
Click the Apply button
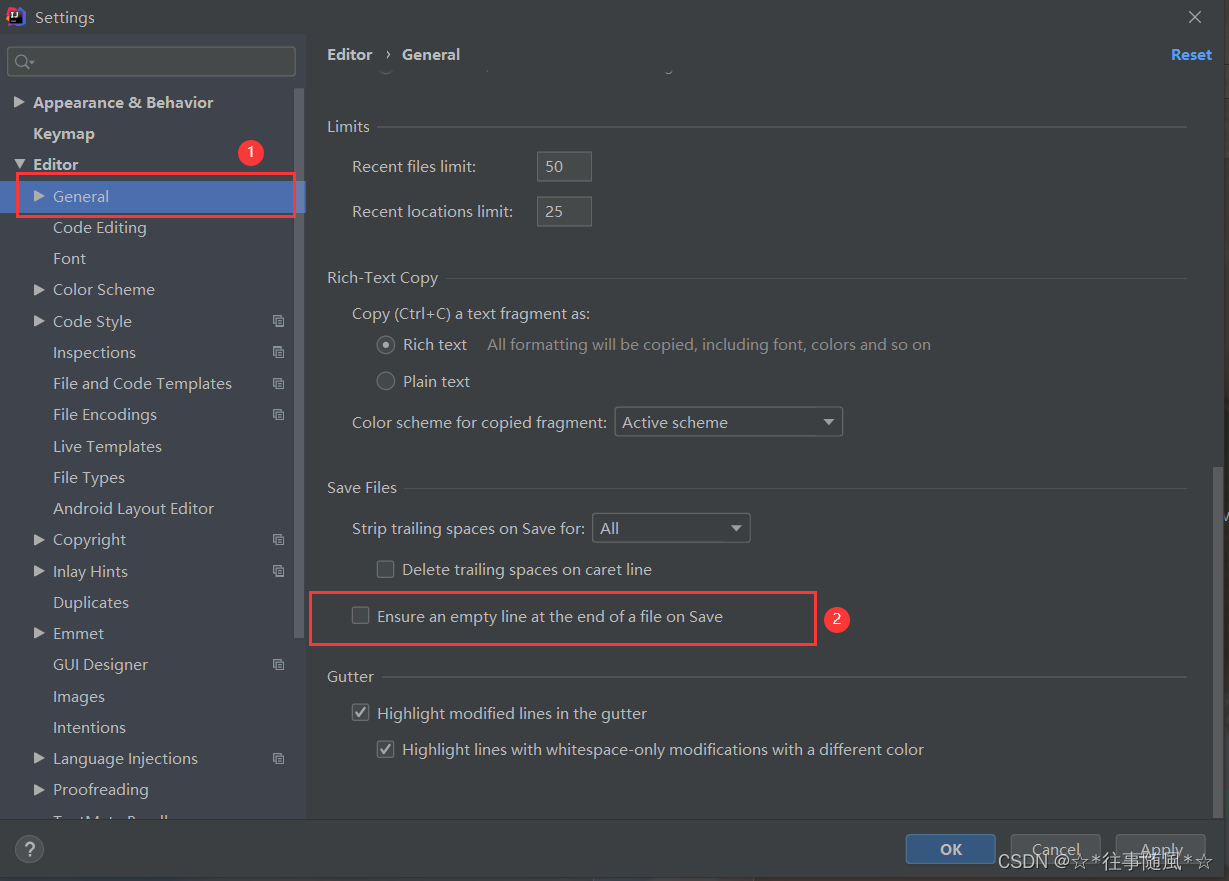[1161, 849]
